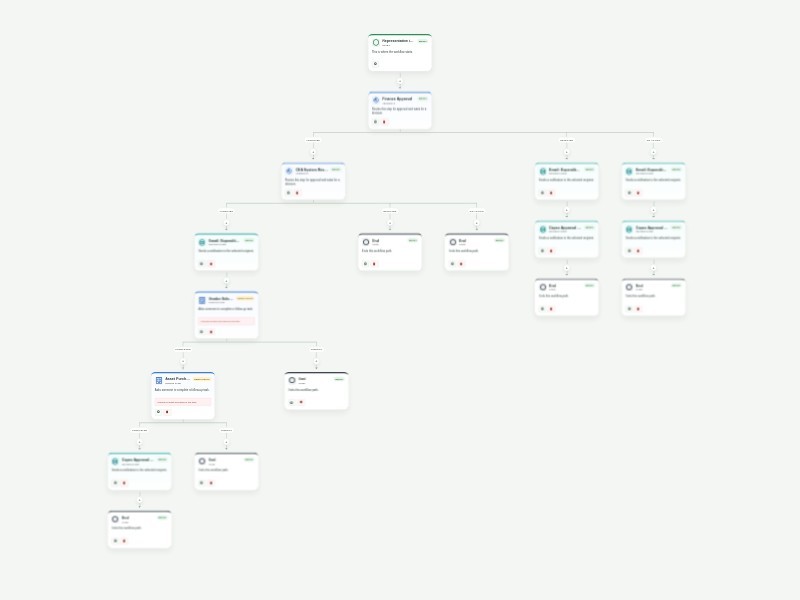Open gear on End node beside Asset Purch...
This screenshot has height=600, width=800.
point(292,402)
